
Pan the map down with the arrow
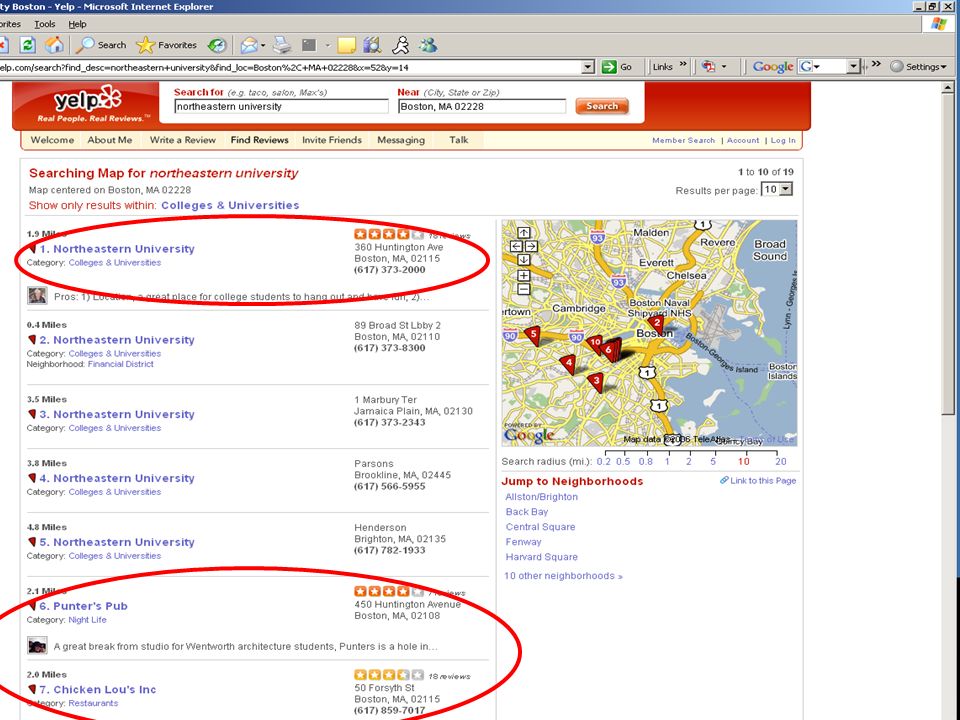tap(523, 260)
